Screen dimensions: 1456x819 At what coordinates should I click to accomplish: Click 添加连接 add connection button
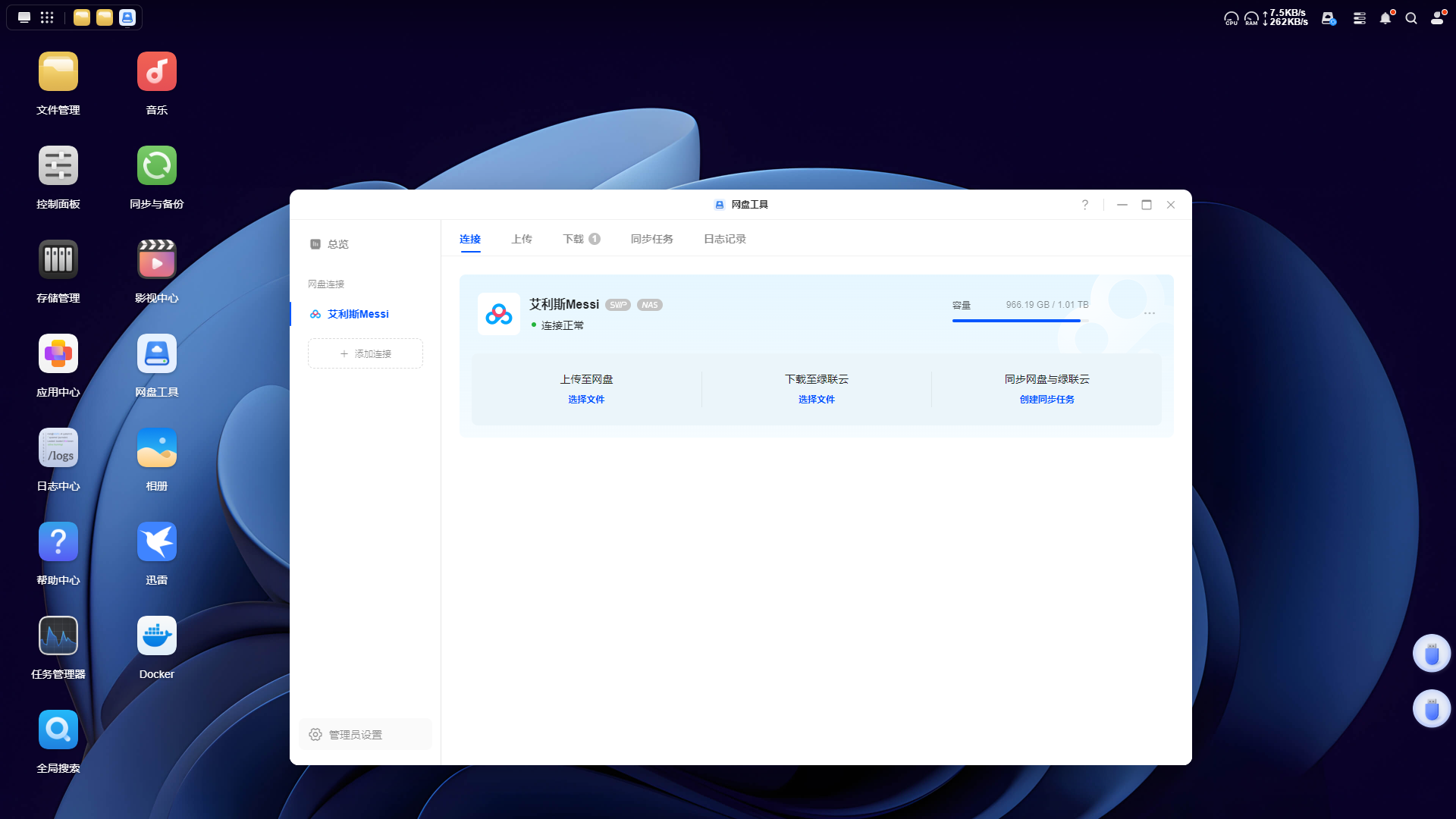(x=366, y=353)
